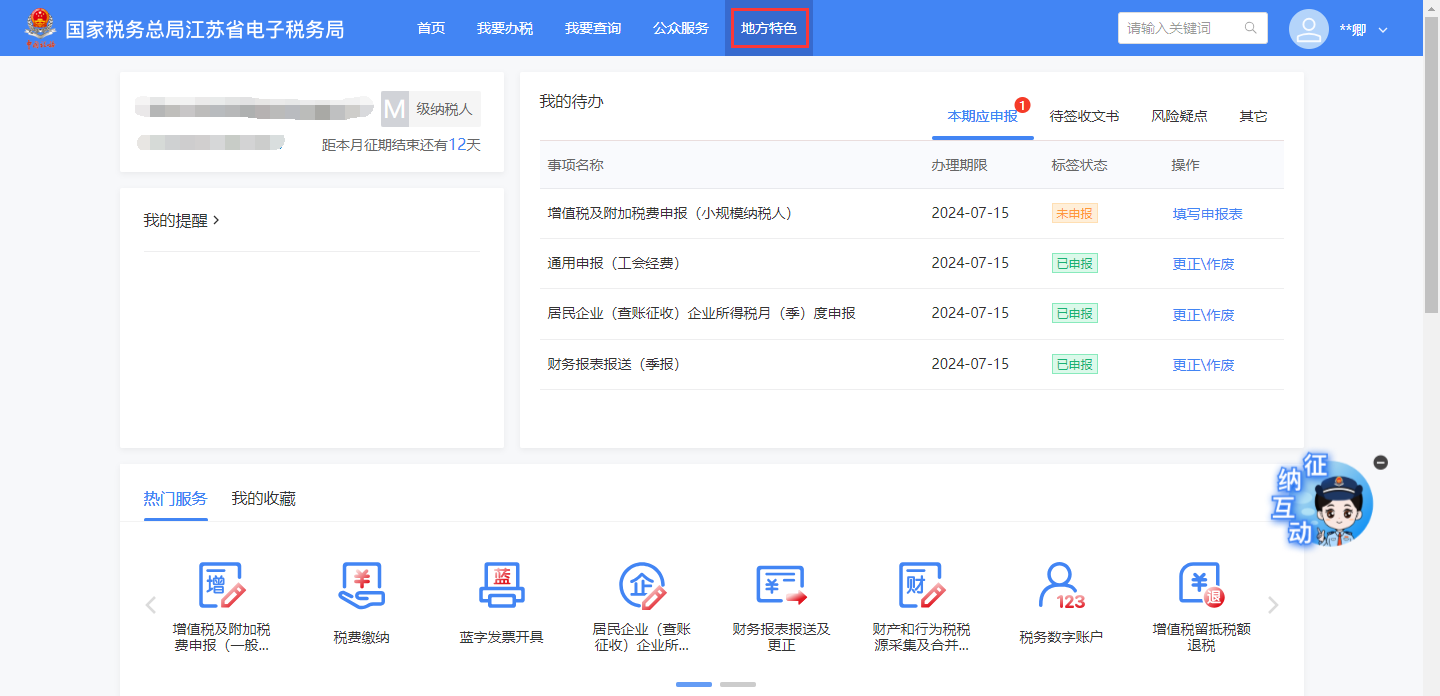This screenshot has height=696, width=1440.
Task: Go to next page of 热门服务 carousel
Action: 1273,604
